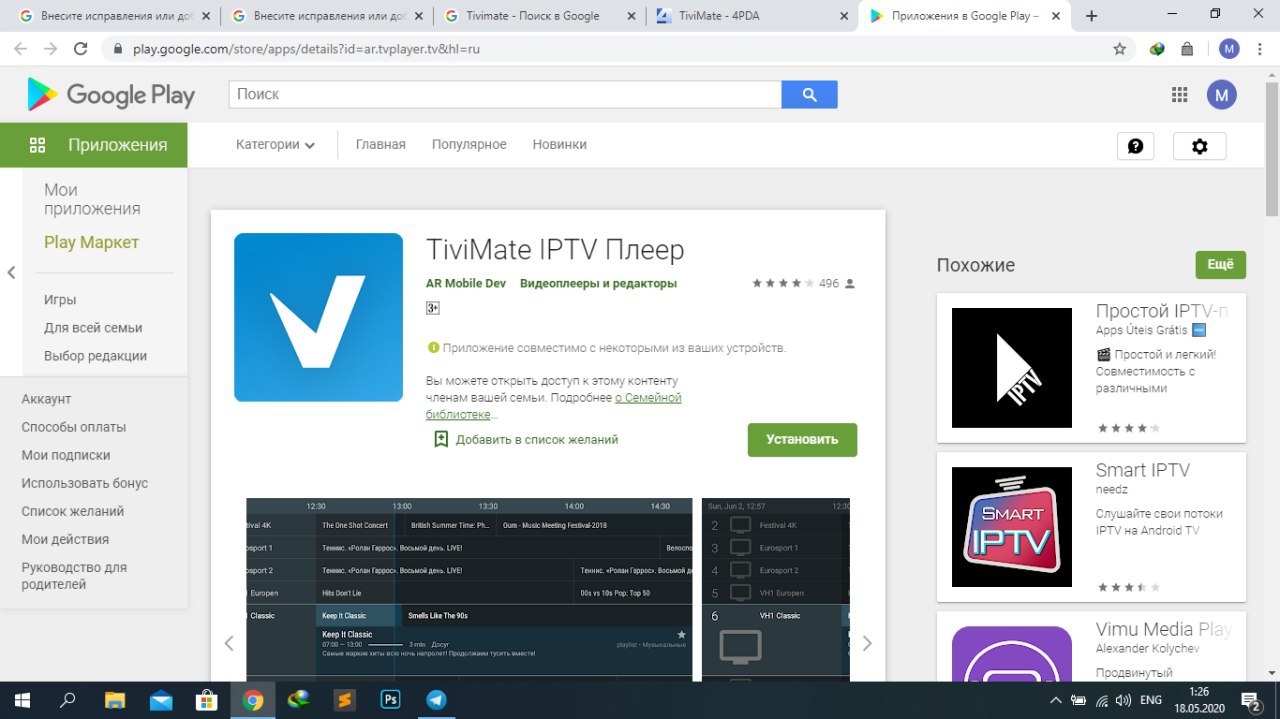The width and height of the screenshot is (1280, 719).
Task: Click in the Google Play search field
Action: click(x=505, y=95)
